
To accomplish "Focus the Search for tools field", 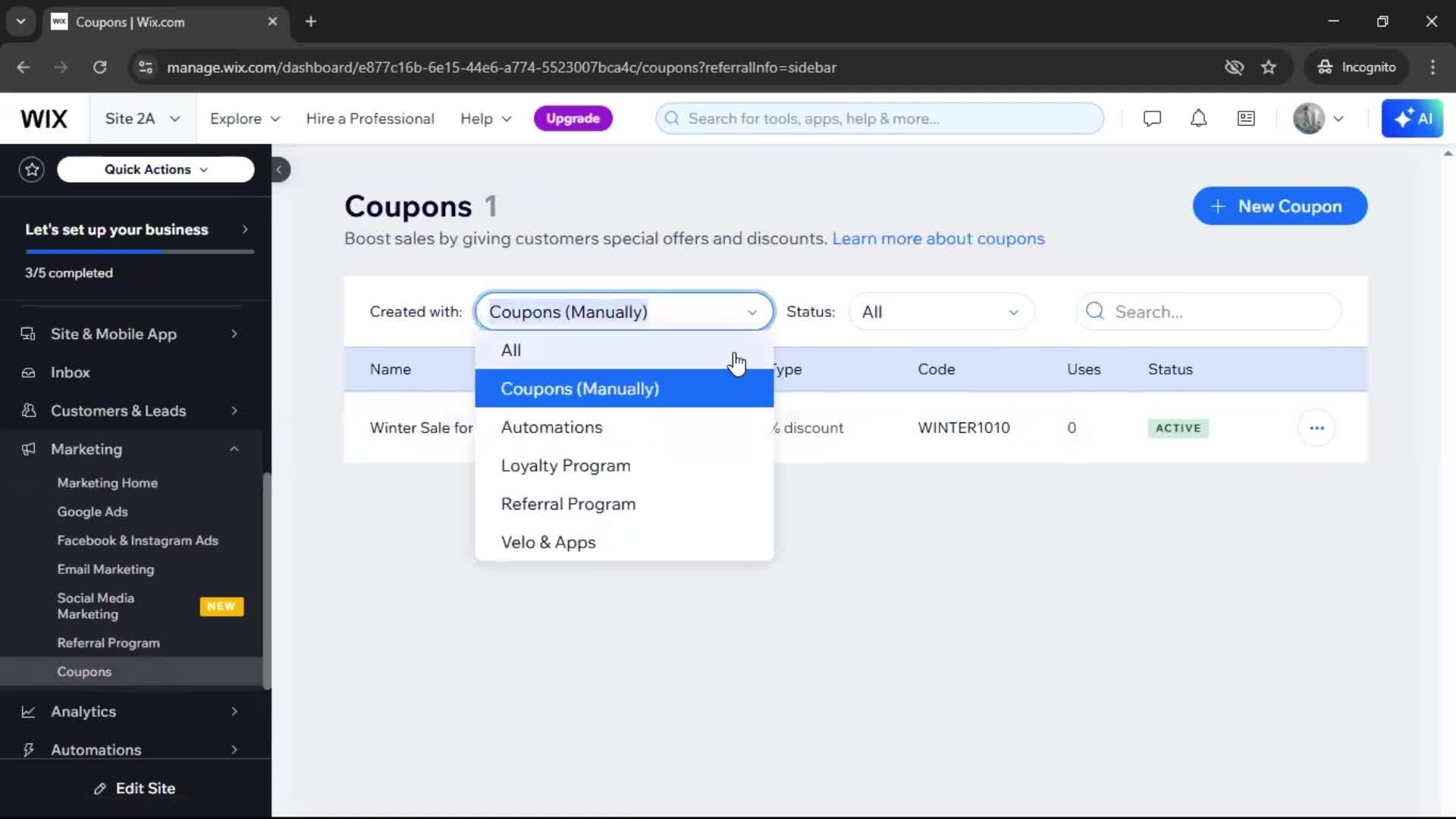I will 880,118.
